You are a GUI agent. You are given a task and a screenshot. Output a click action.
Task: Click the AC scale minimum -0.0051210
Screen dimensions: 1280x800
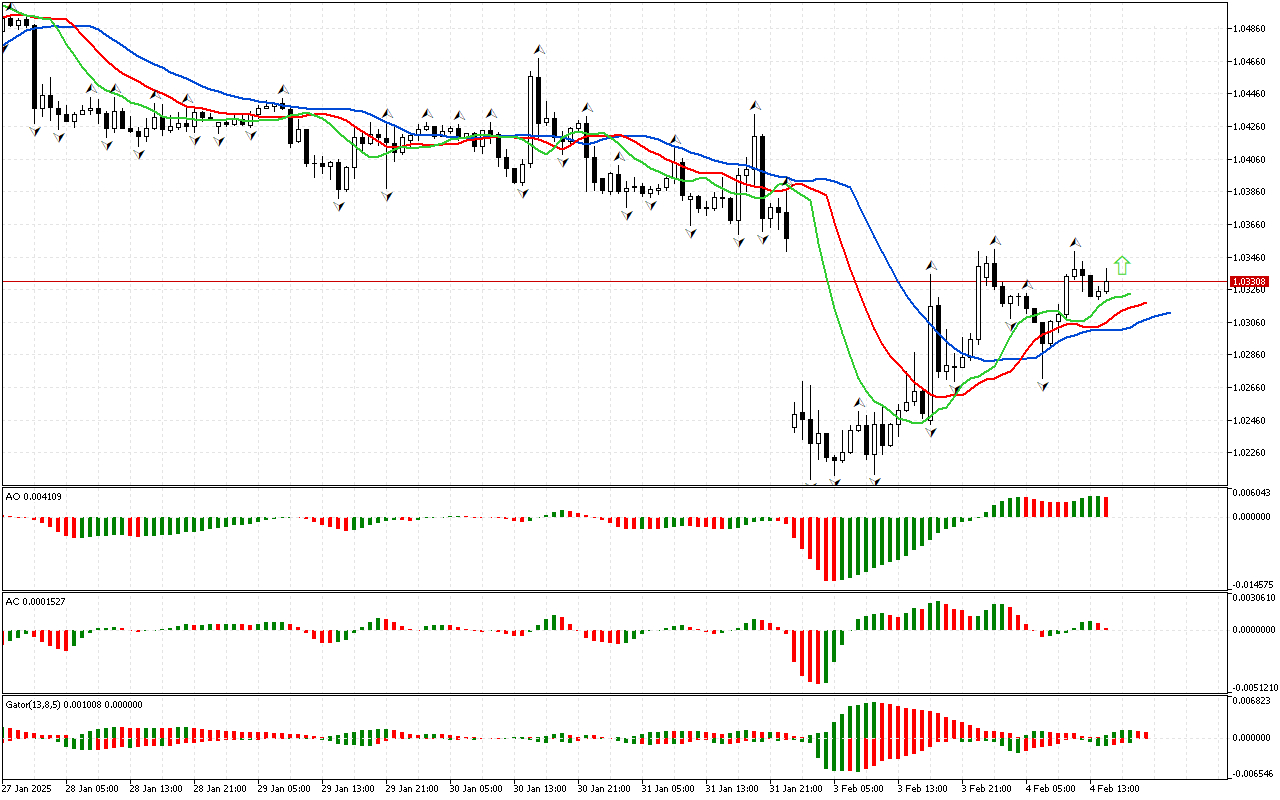click(x=1254, y=687)
